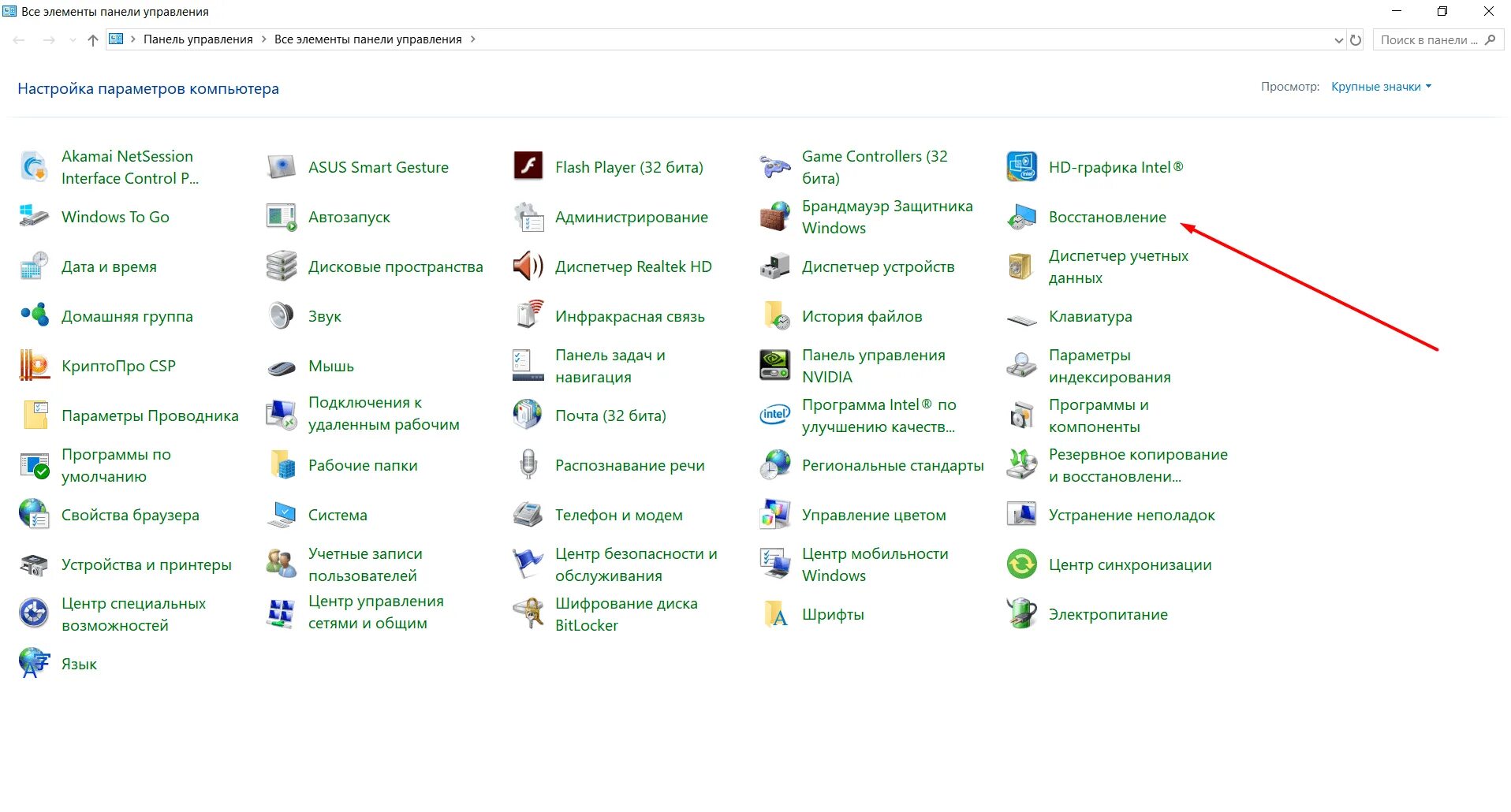Click the Дисковые пространства icon
Viewport: 1511px width, 812px height.
[x=281, y=266]
